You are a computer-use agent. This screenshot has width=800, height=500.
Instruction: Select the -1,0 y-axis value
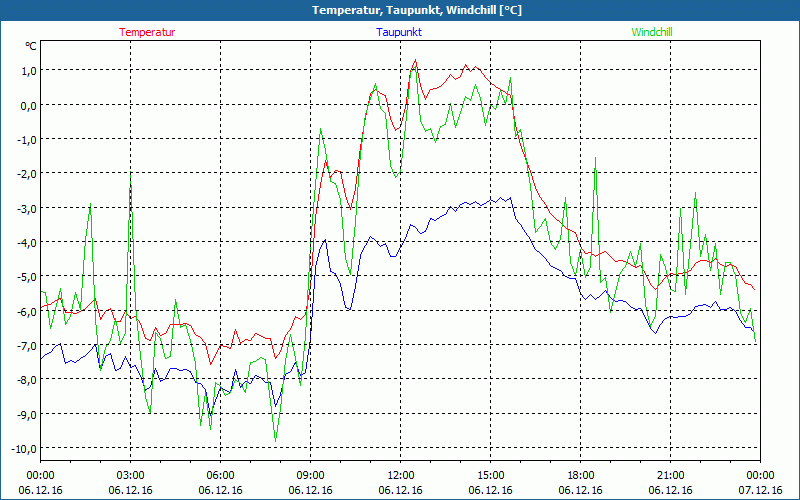[28, 140]
